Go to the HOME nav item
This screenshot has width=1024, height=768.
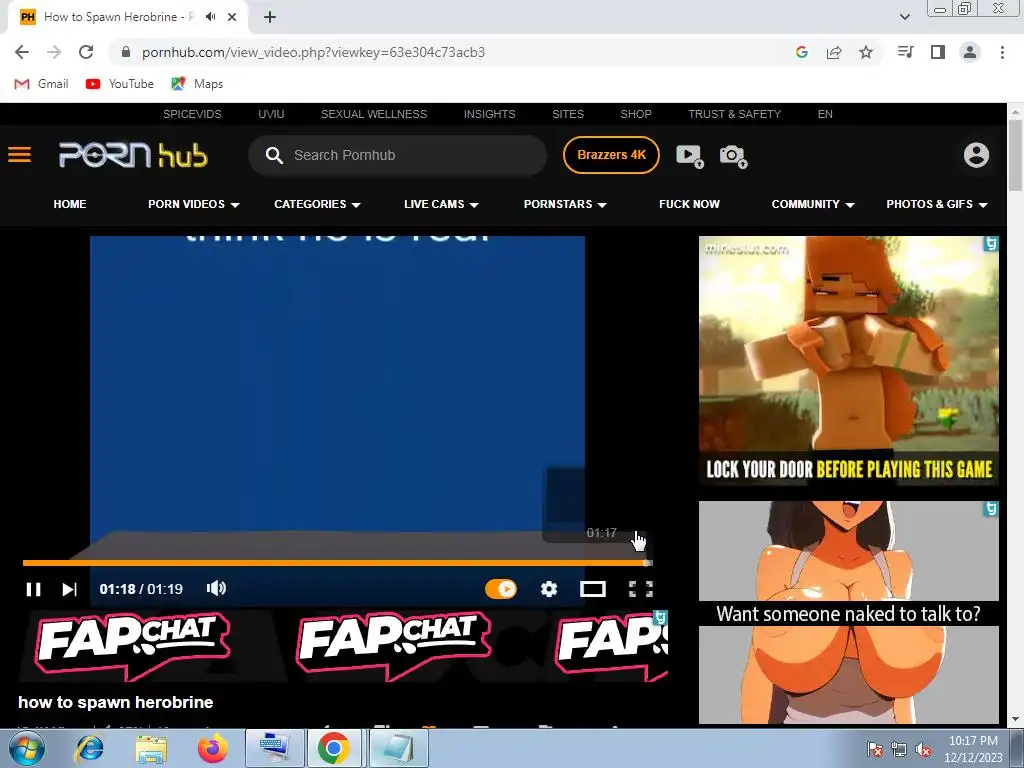pos(70,204)
